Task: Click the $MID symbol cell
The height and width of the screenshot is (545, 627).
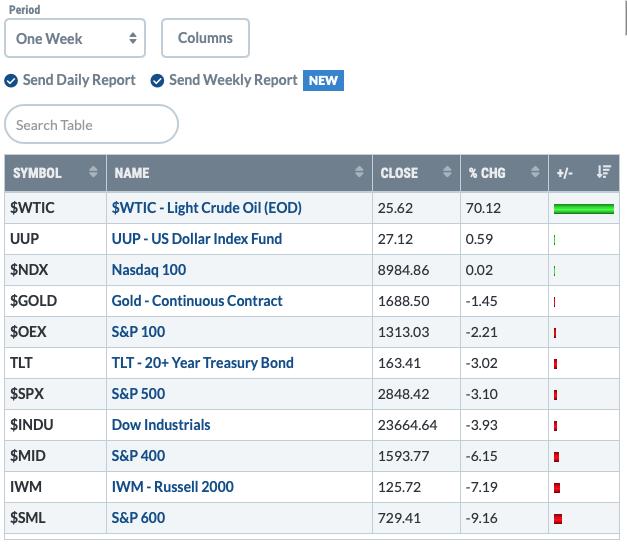Action: (x=56, y=456)
